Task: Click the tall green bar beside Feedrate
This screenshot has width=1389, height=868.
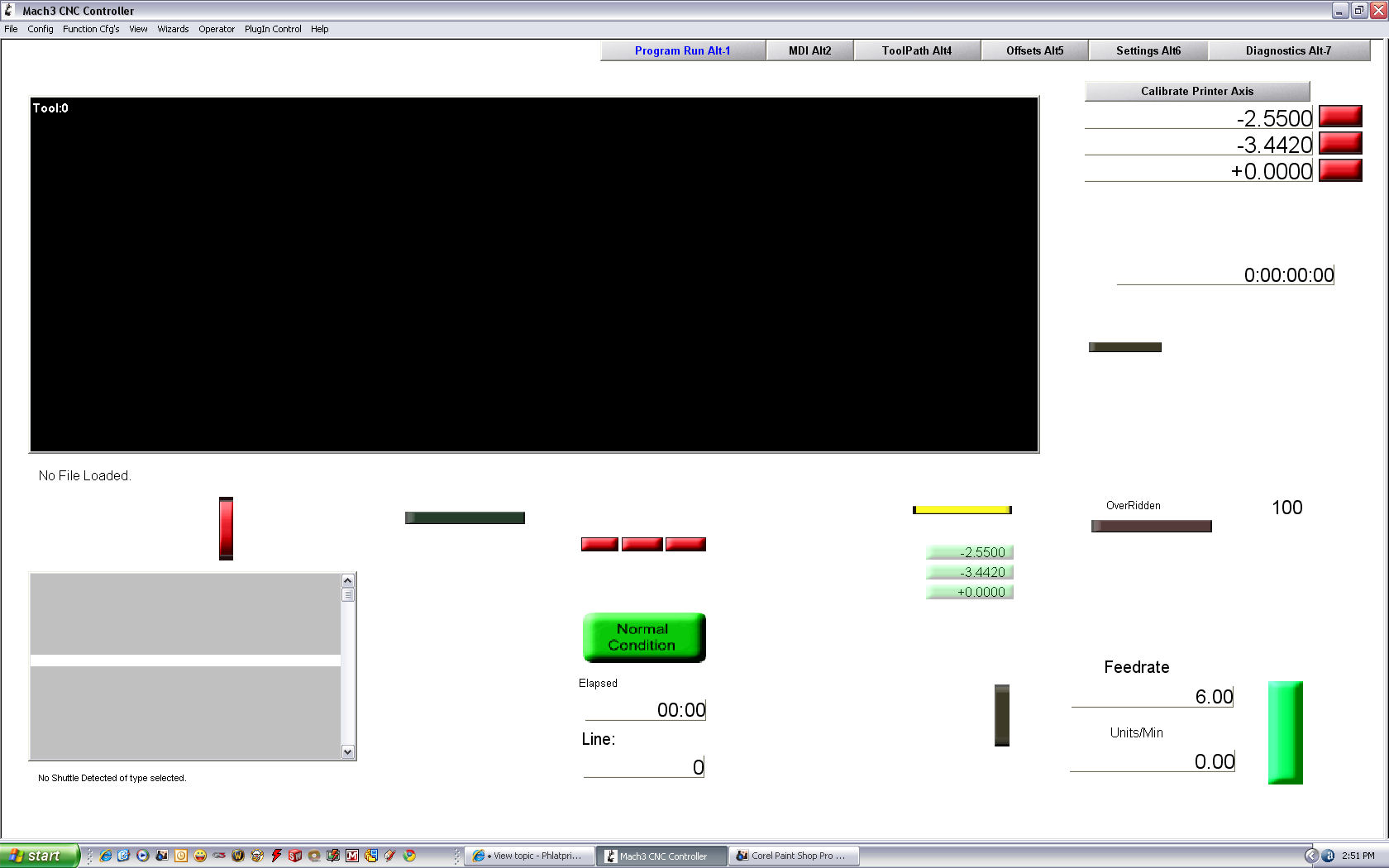Action: click(1285, 732)
